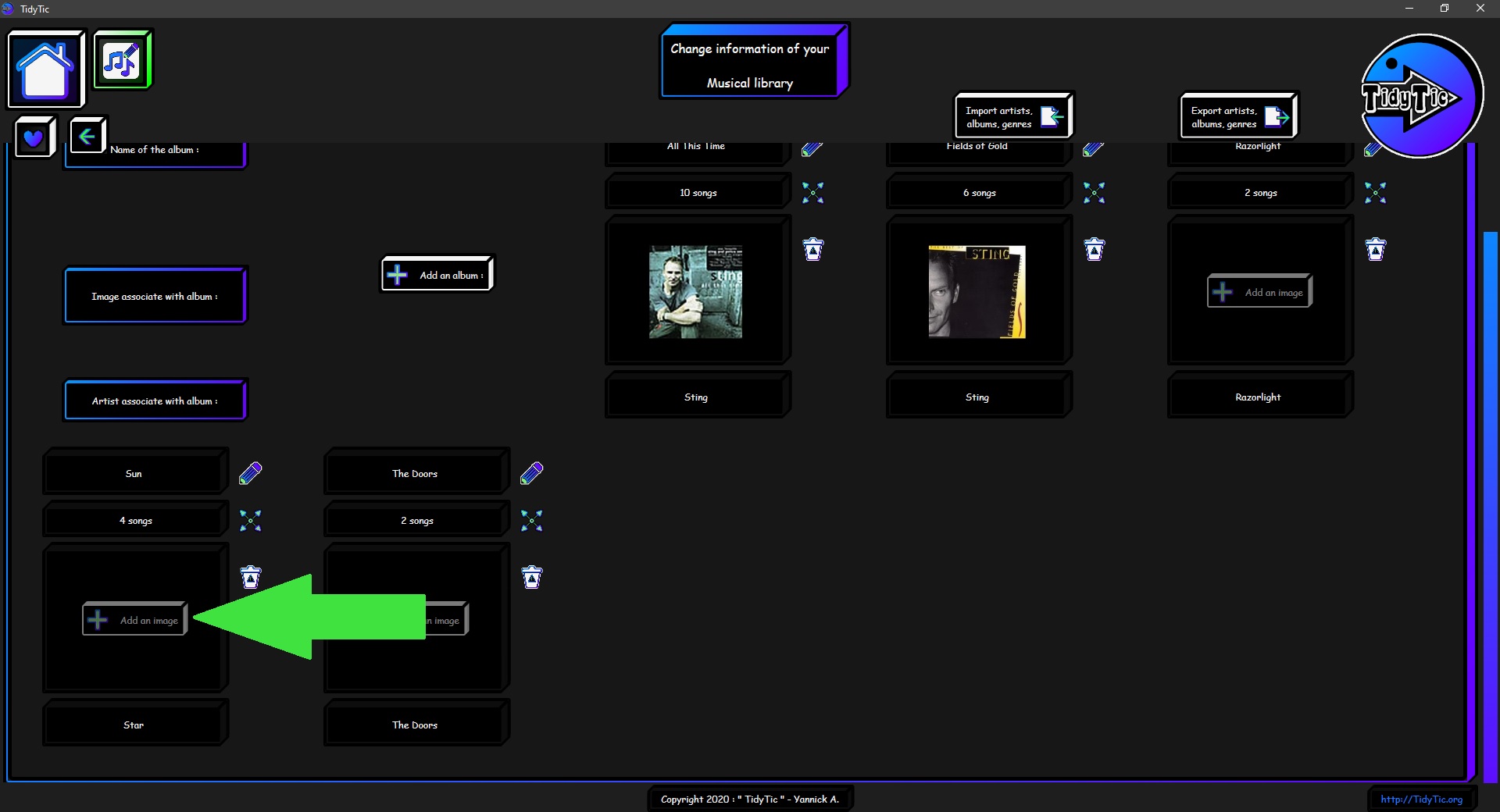
Task: Click the Copyright 2020 TidyTic footer text
Action: point(750,799)
